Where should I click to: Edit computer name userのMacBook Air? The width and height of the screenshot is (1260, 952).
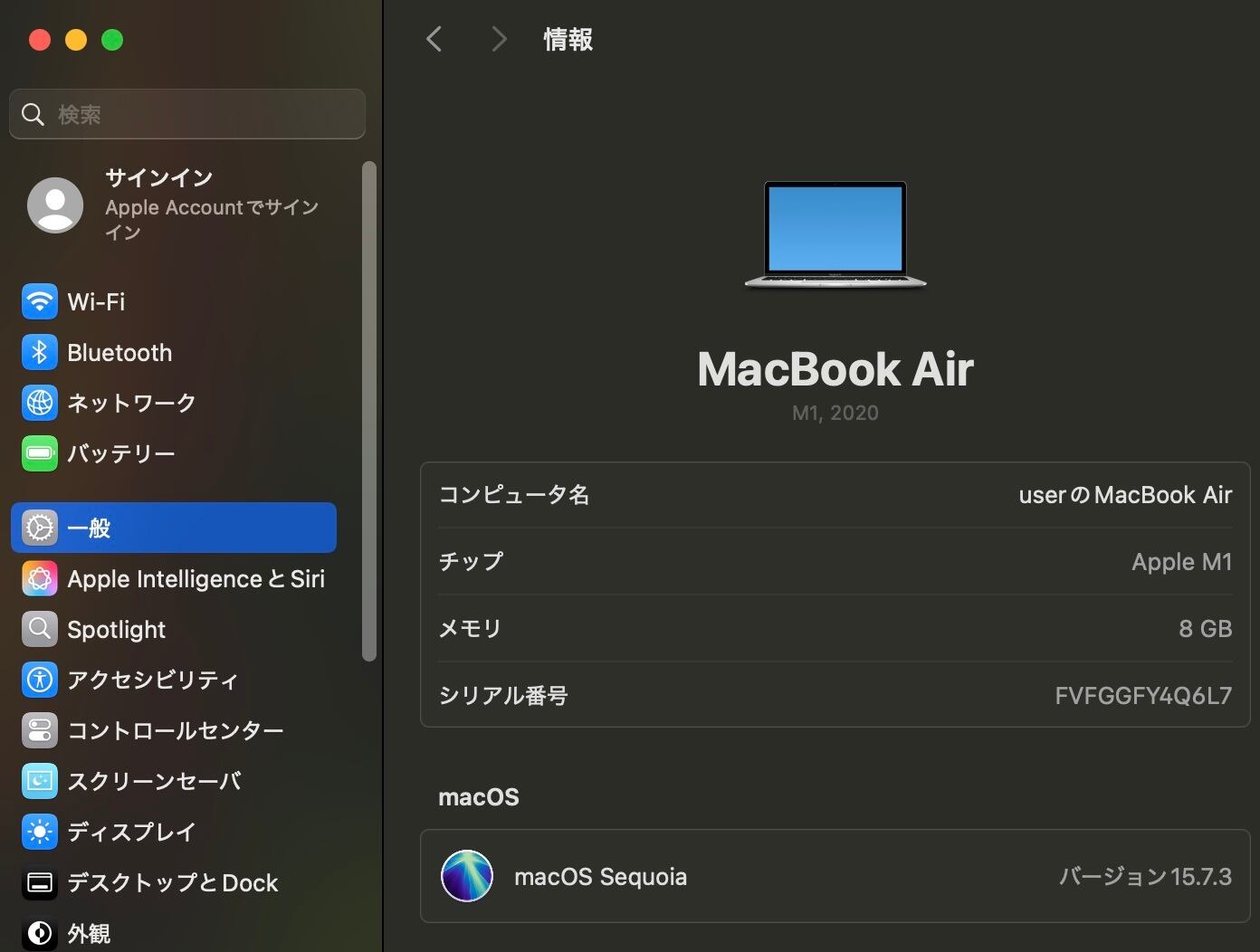(x=1125, y=495)
